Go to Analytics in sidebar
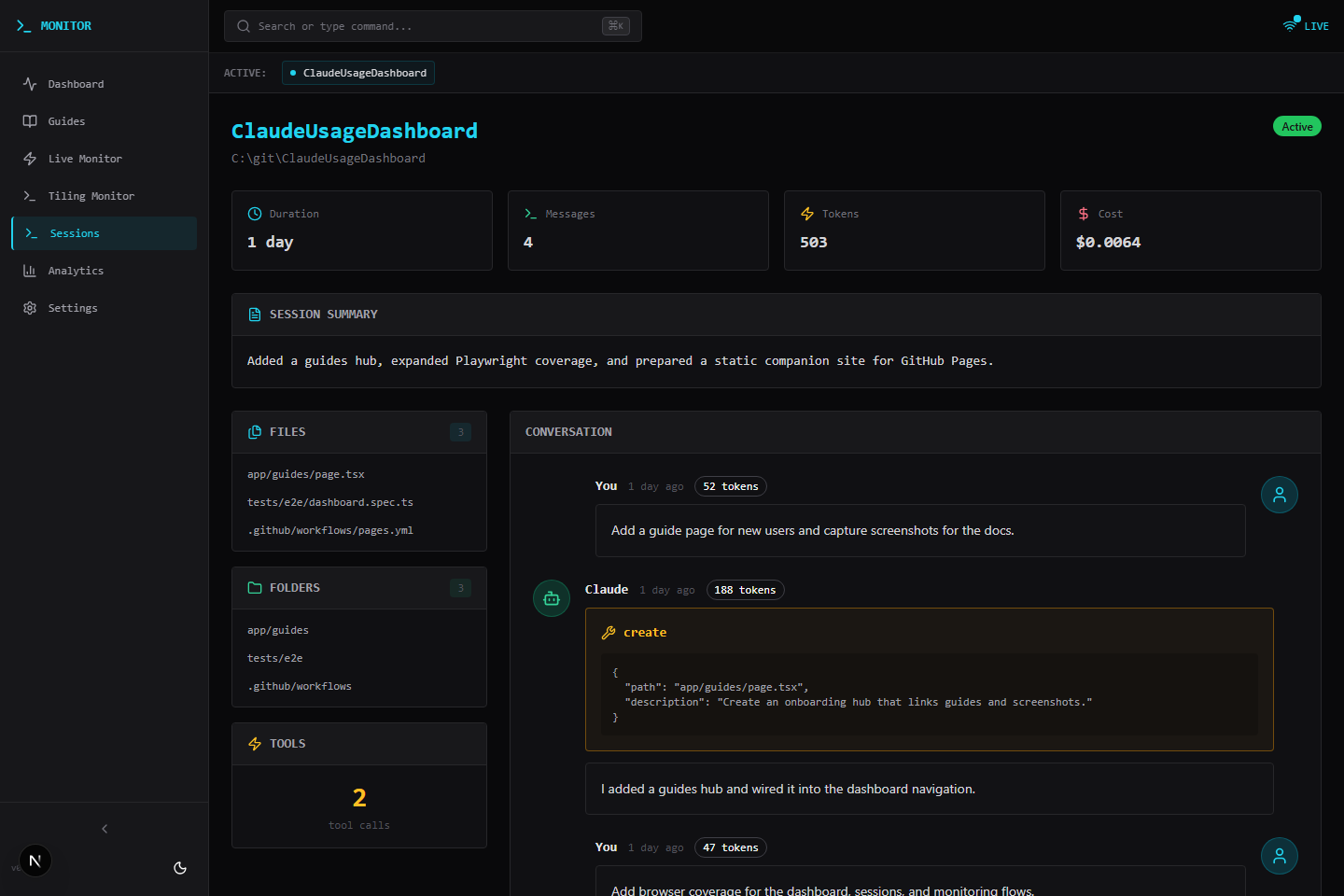The image size is (1344, 896). click(x=105, y=271)
